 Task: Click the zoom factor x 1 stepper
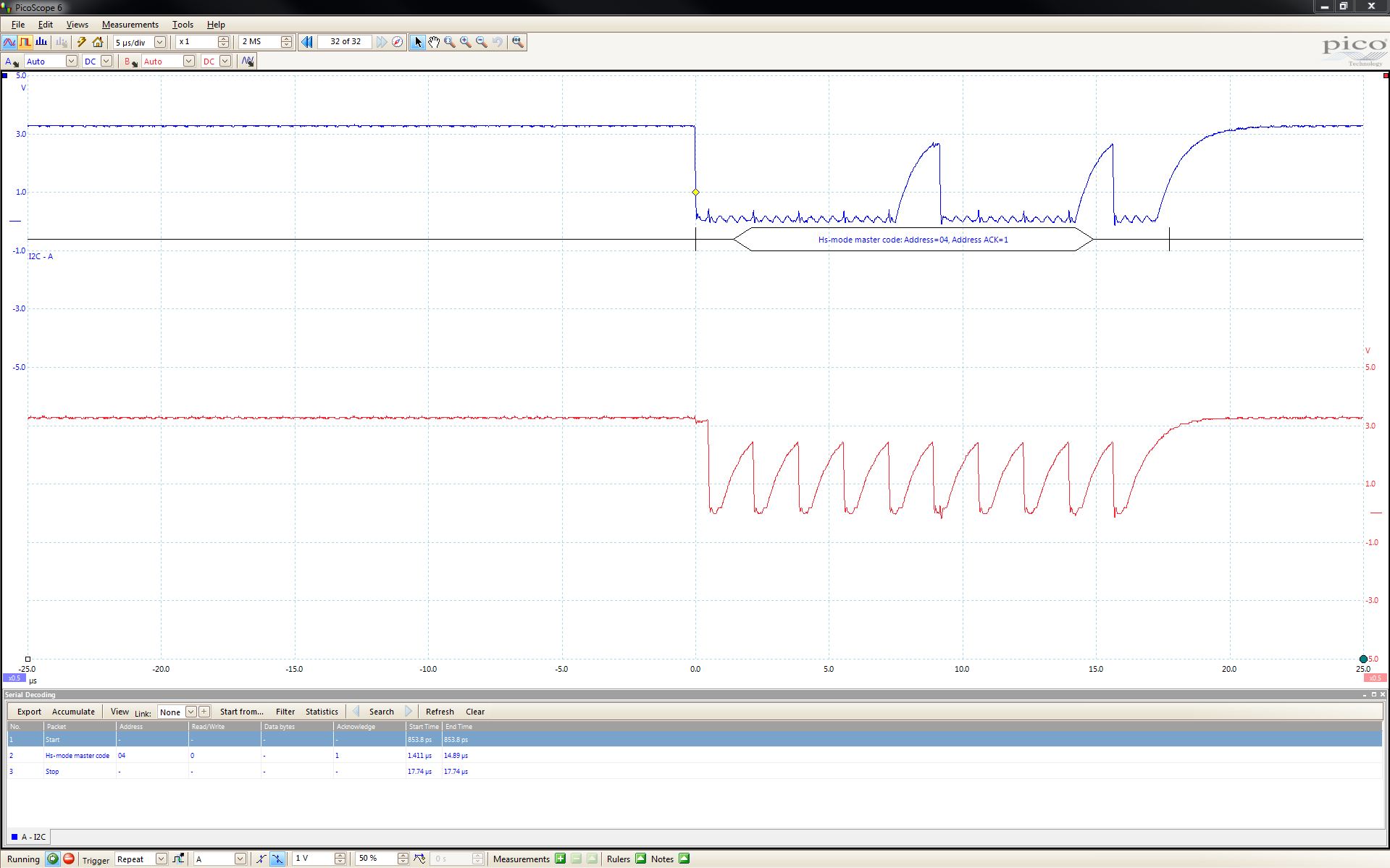[224, 42]
